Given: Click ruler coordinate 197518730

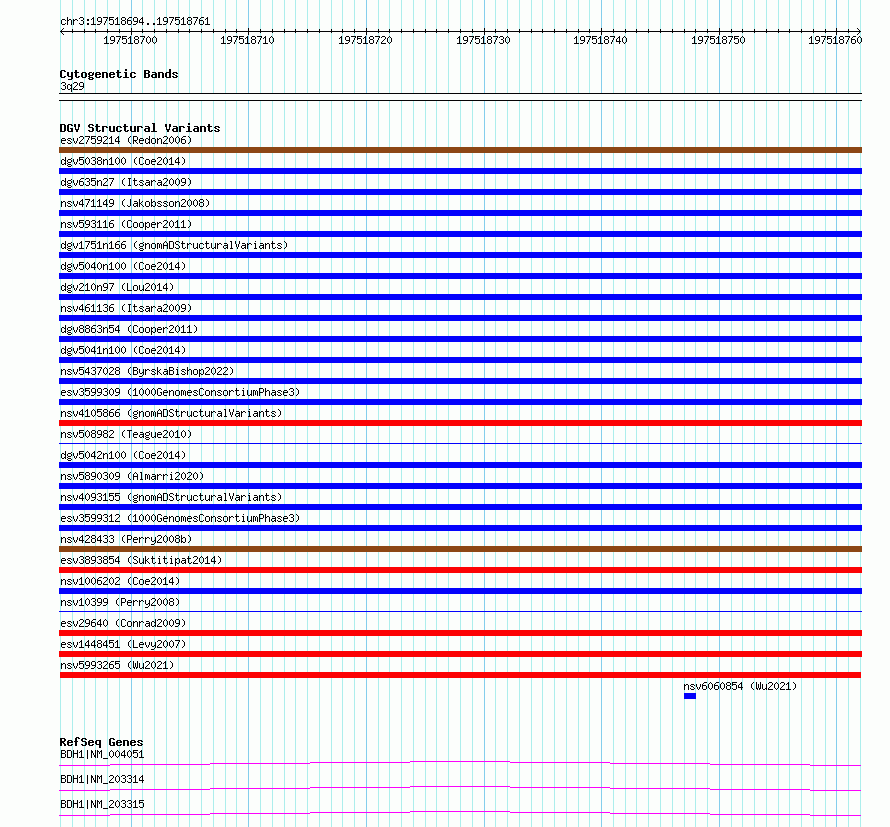Looking at the screenshot, I should 483,40.
